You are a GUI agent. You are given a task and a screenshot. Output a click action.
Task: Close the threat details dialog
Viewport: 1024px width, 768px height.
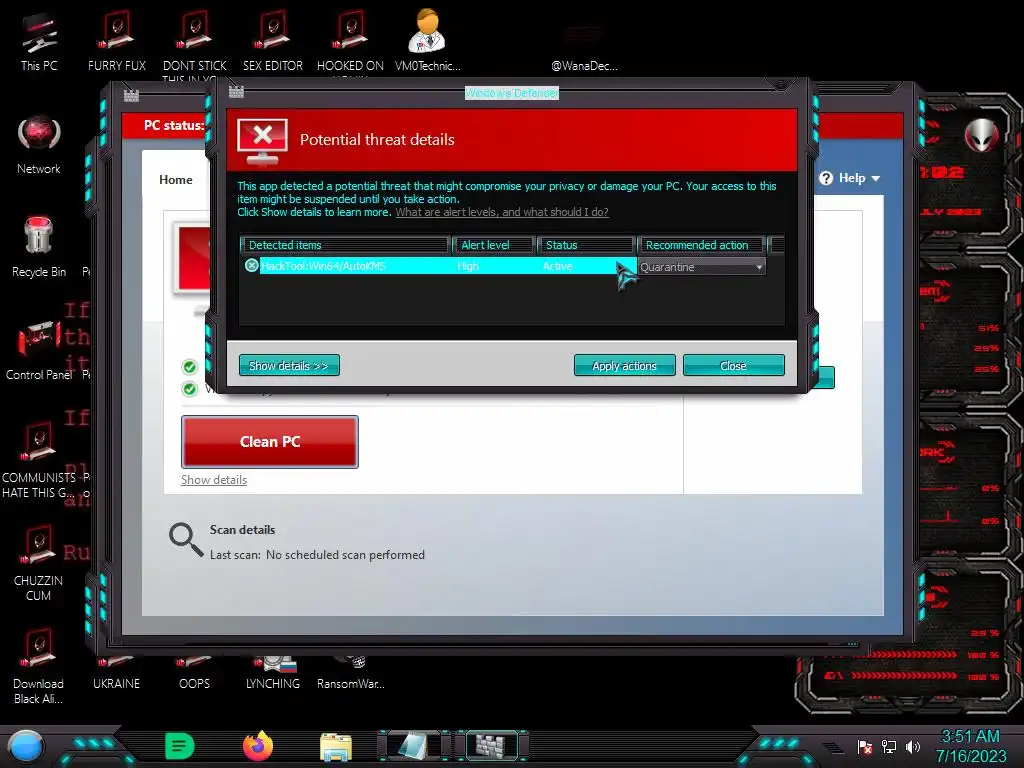(733, 366)
